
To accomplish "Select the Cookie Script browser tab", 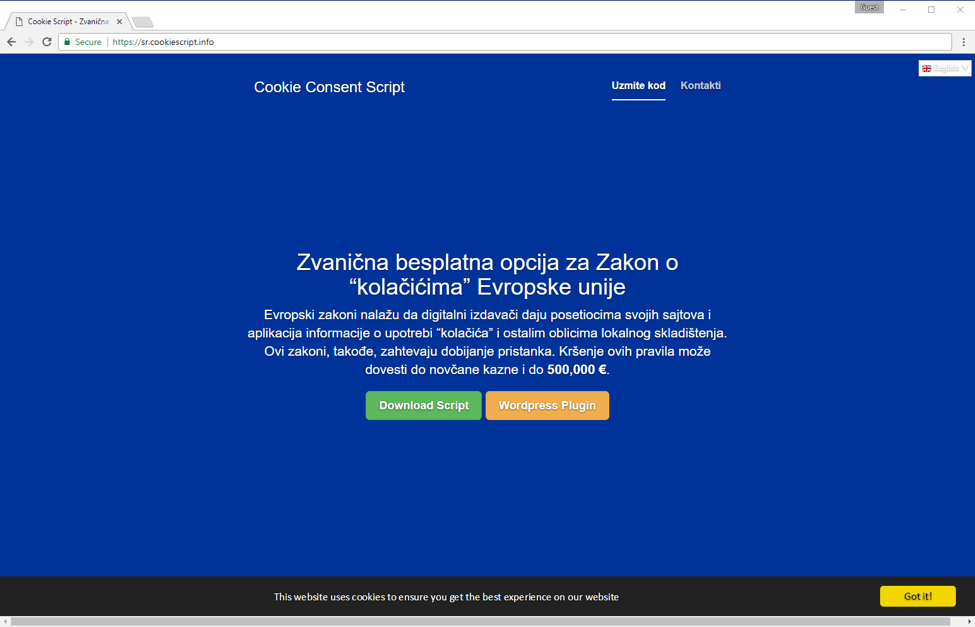I will coord(68,22).
